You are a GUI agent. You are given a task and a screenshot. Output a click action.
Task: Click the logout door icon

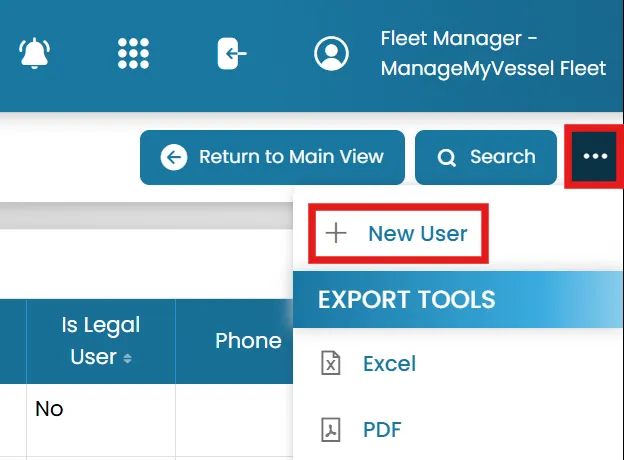pos(232,53)
